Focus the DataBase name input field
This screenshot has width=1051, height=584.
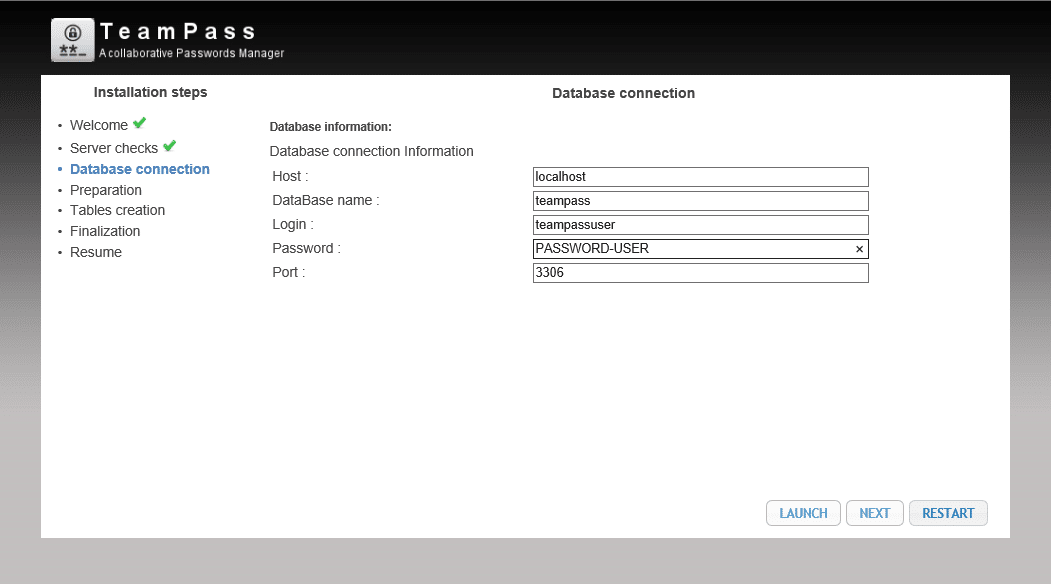click(700, 201)
